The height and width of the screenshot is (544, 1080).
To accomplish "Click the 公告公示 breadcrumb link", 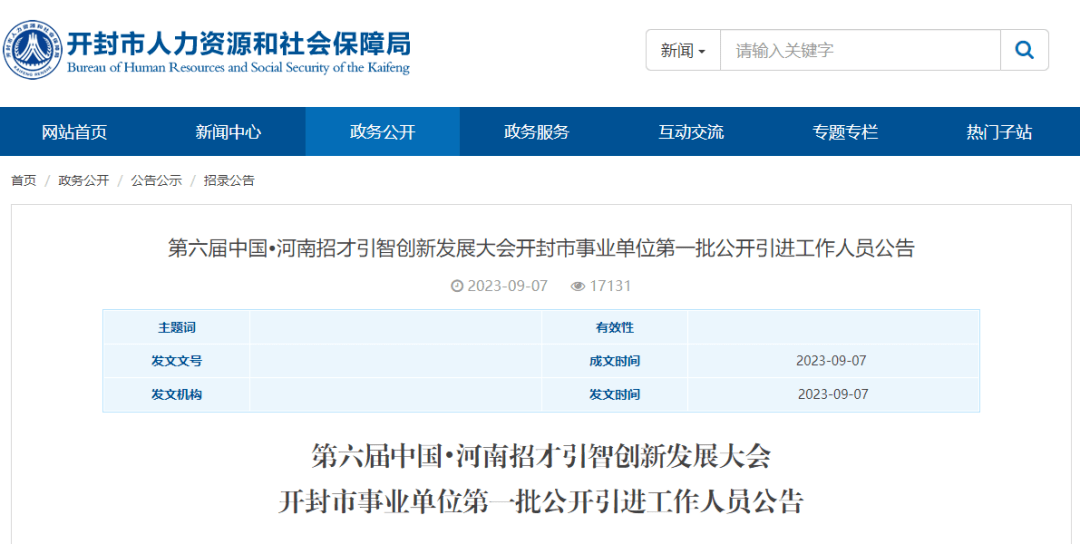I will tap(156, 180).
